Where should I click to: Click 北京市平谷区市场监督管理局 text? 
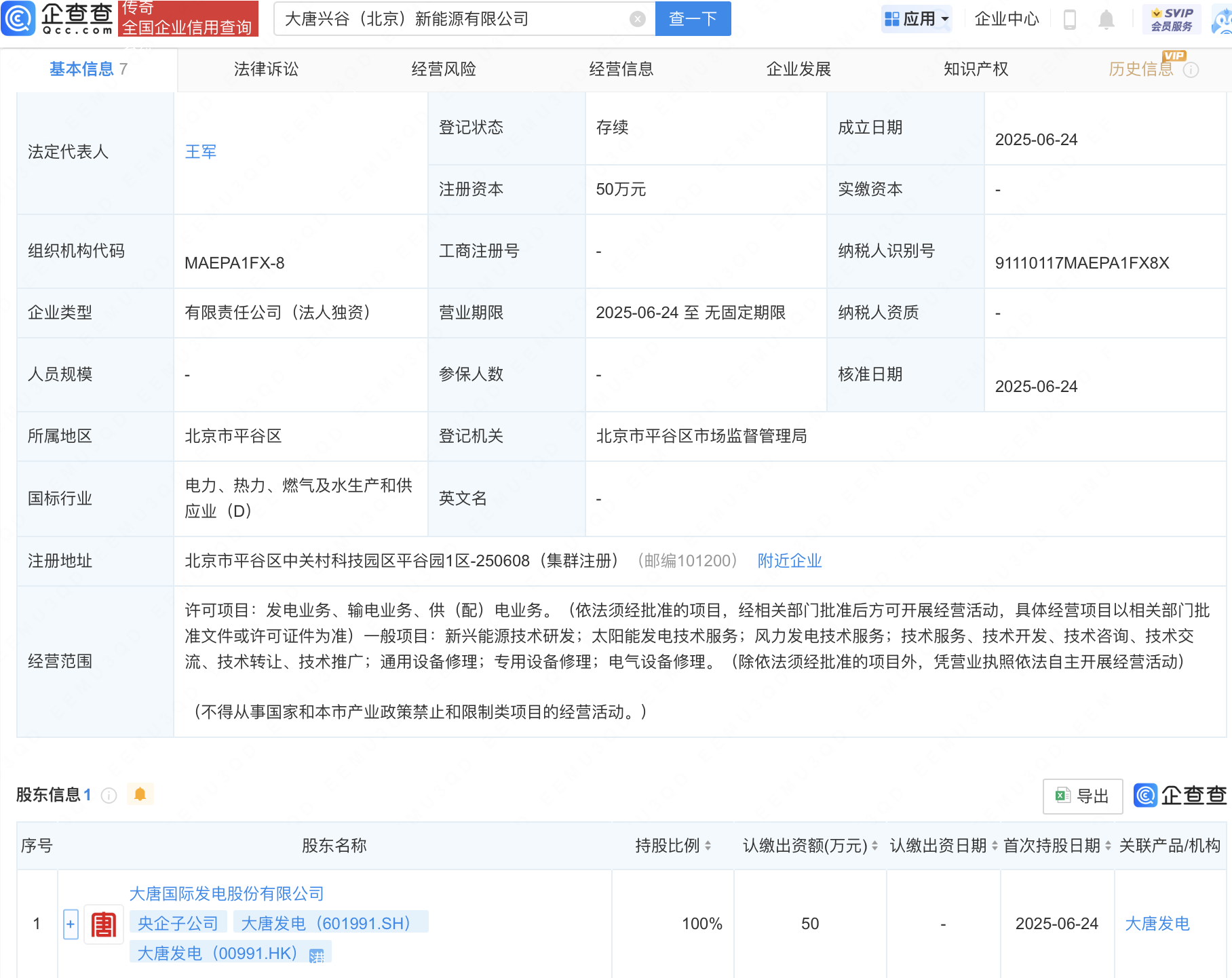coord(701,436)
